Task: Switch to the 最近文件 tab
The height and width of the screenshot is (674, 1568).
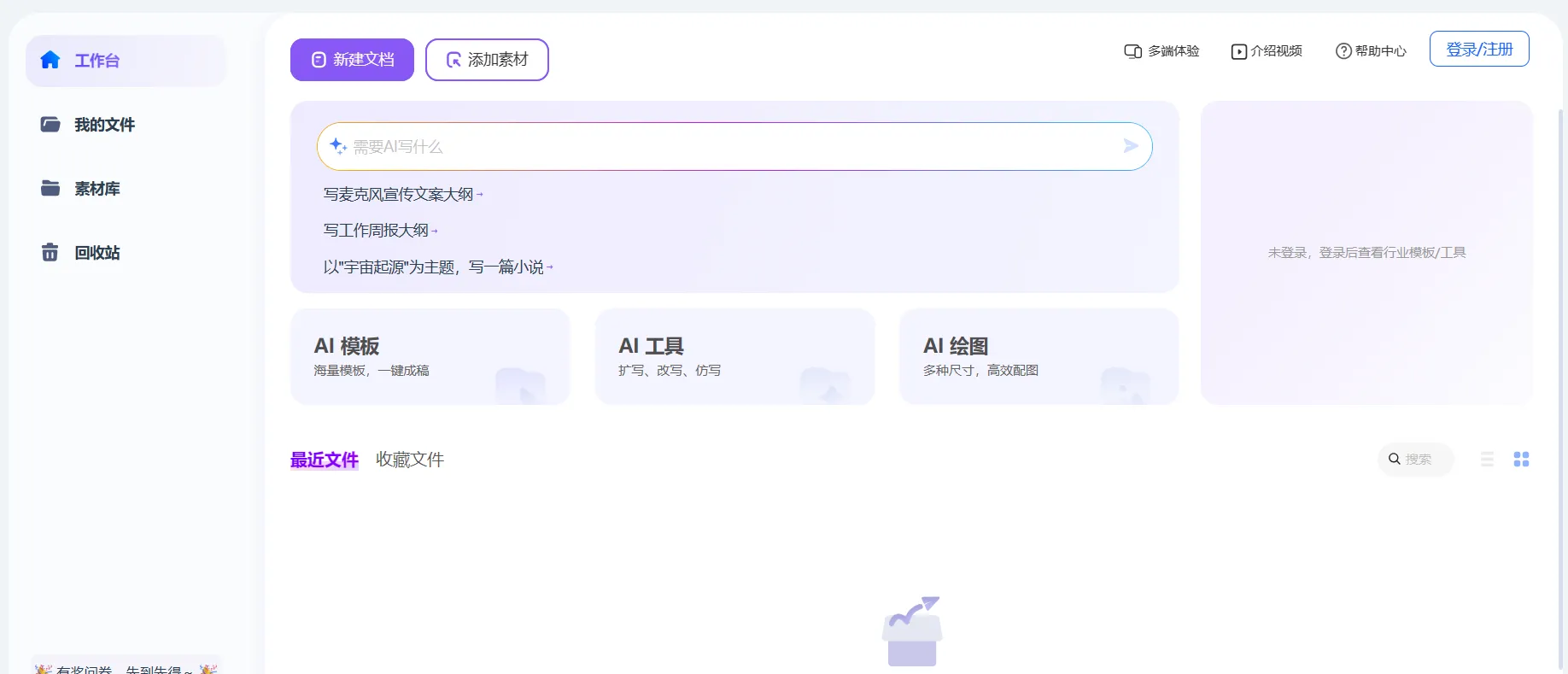Action: [x=325, y=460]
